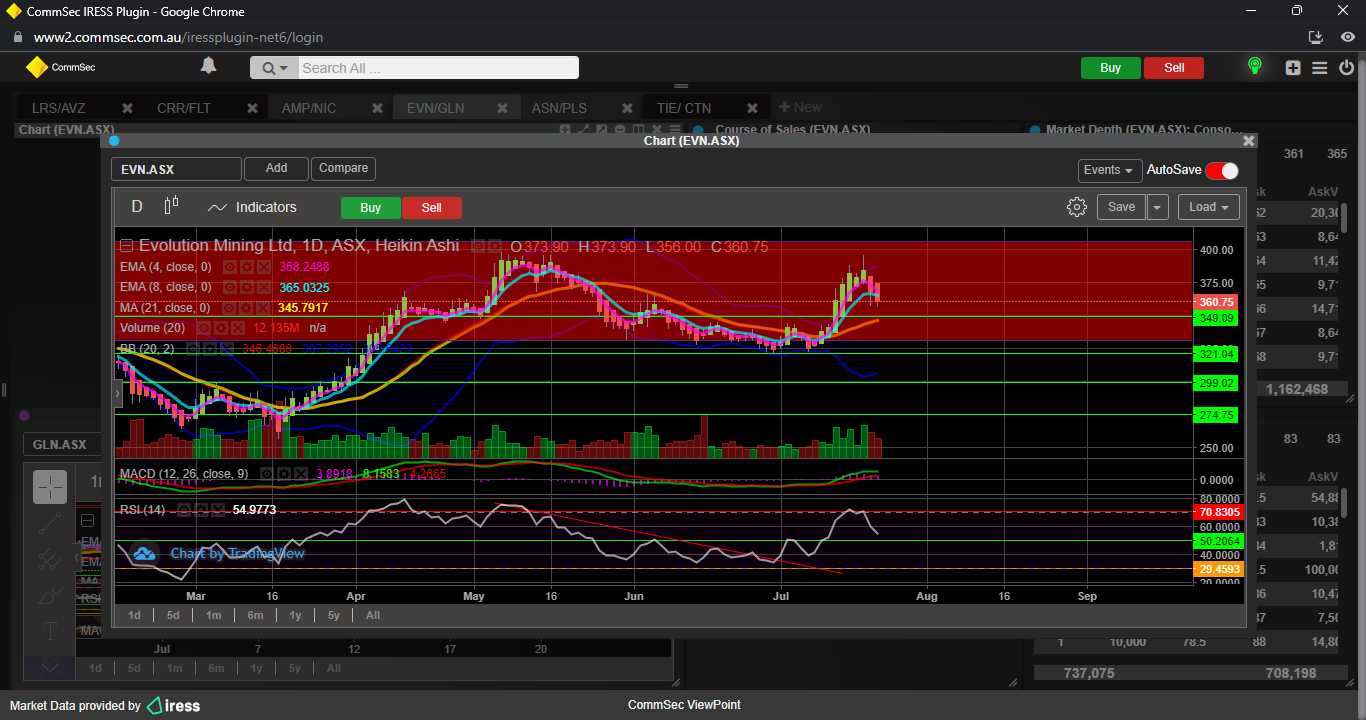
Task: Click the green lightbulb hints icon
Action: click(x=1254, y=67)
